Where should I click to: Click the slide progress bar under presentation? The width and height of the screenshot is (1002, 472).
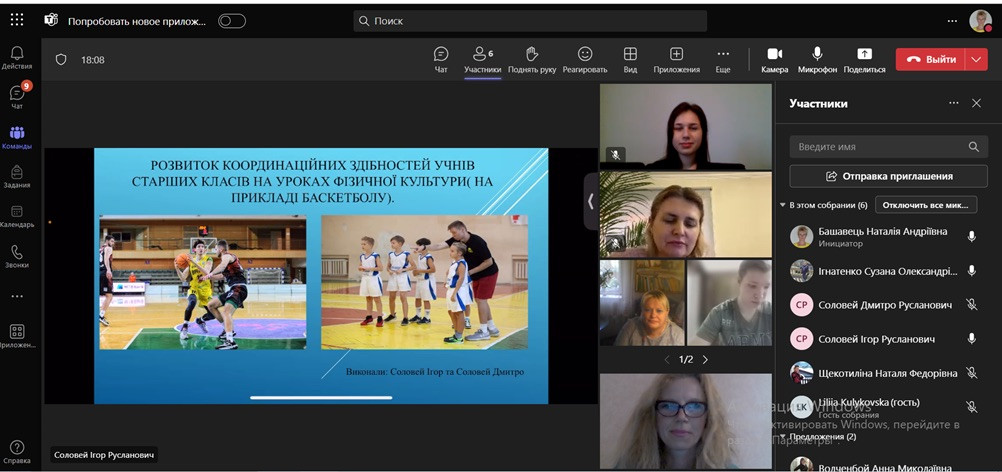coord(320,398)
